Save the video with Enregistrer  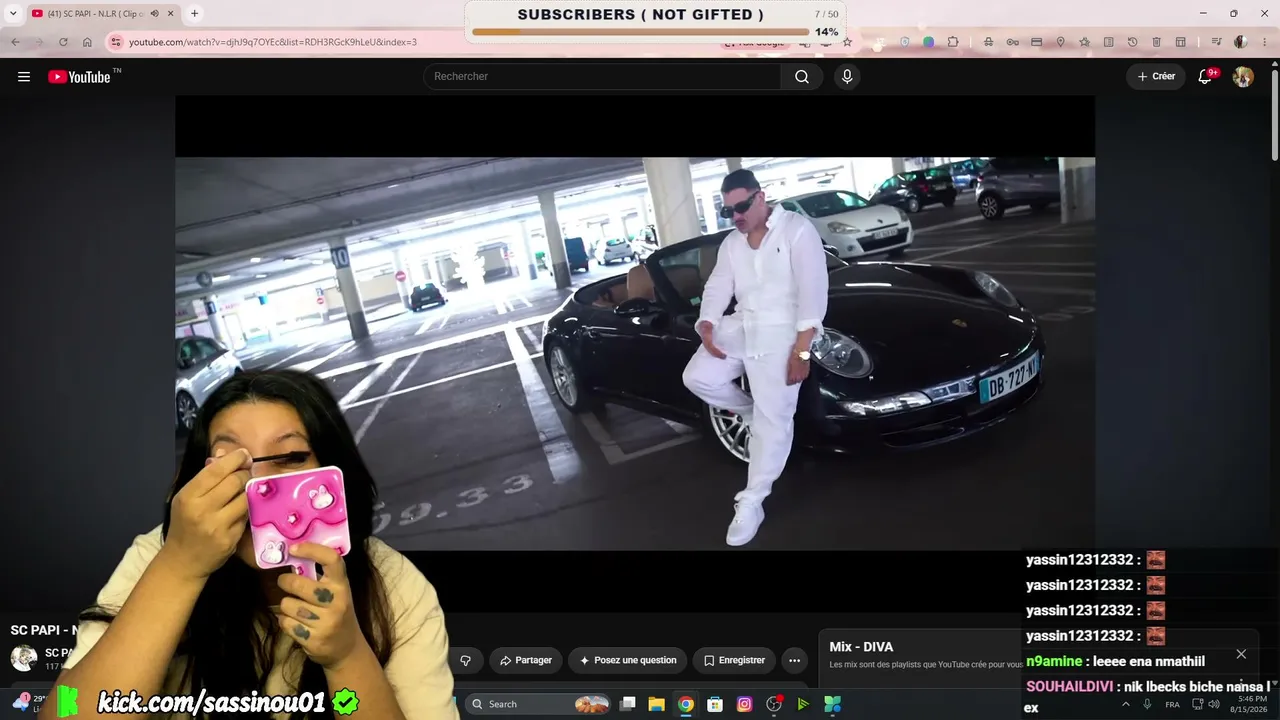(734, 660)
